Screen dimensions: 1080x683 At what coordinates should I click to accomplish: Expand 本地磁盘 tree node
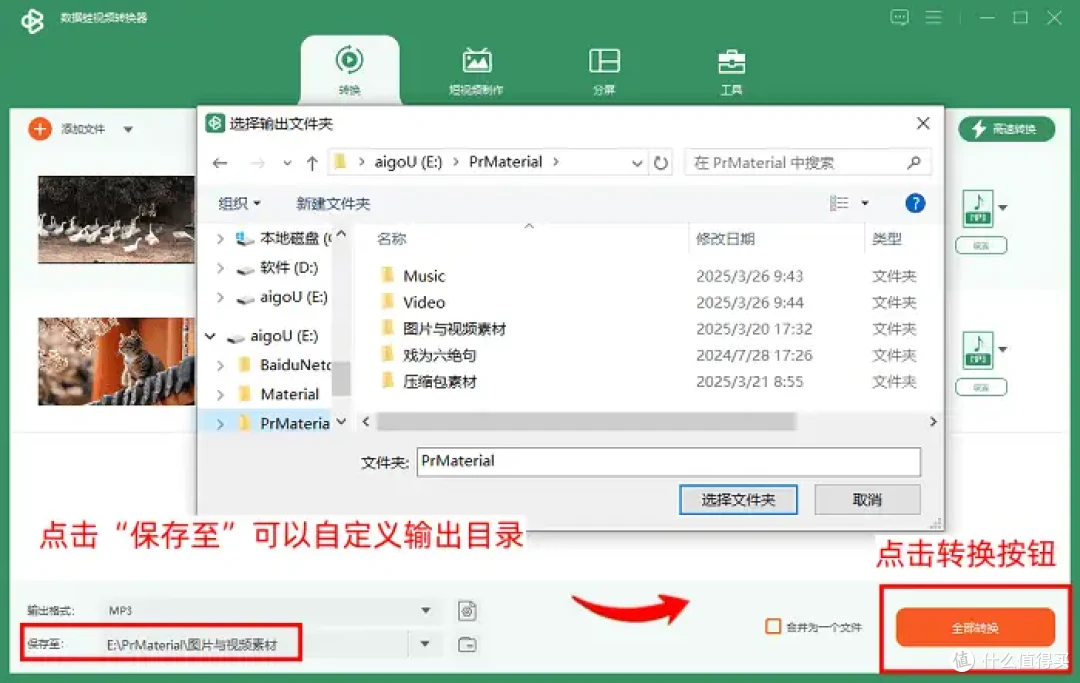[x=220, y=239]
